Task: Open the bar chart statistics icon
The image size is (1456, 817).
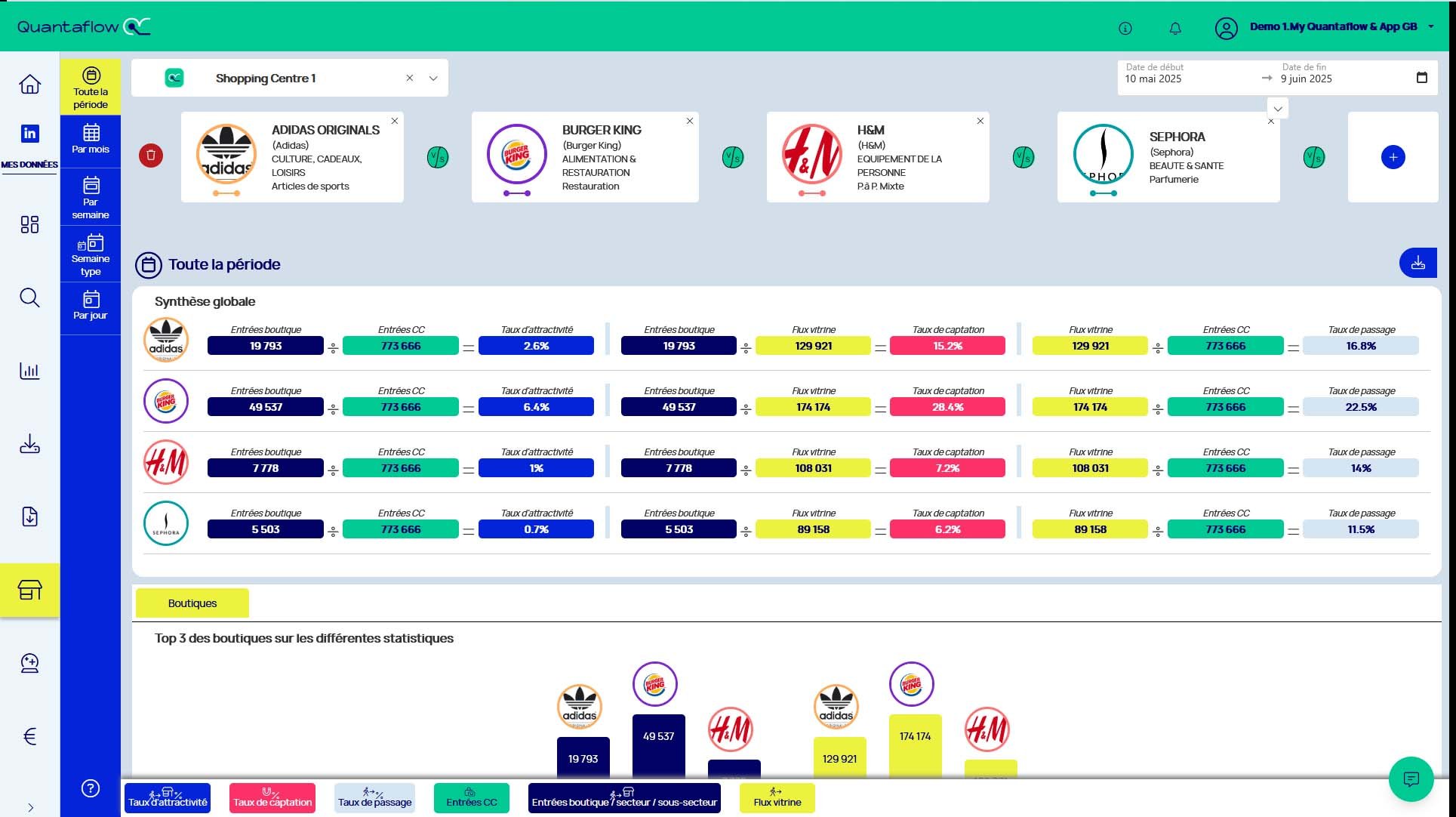Action: click(29, 371)
